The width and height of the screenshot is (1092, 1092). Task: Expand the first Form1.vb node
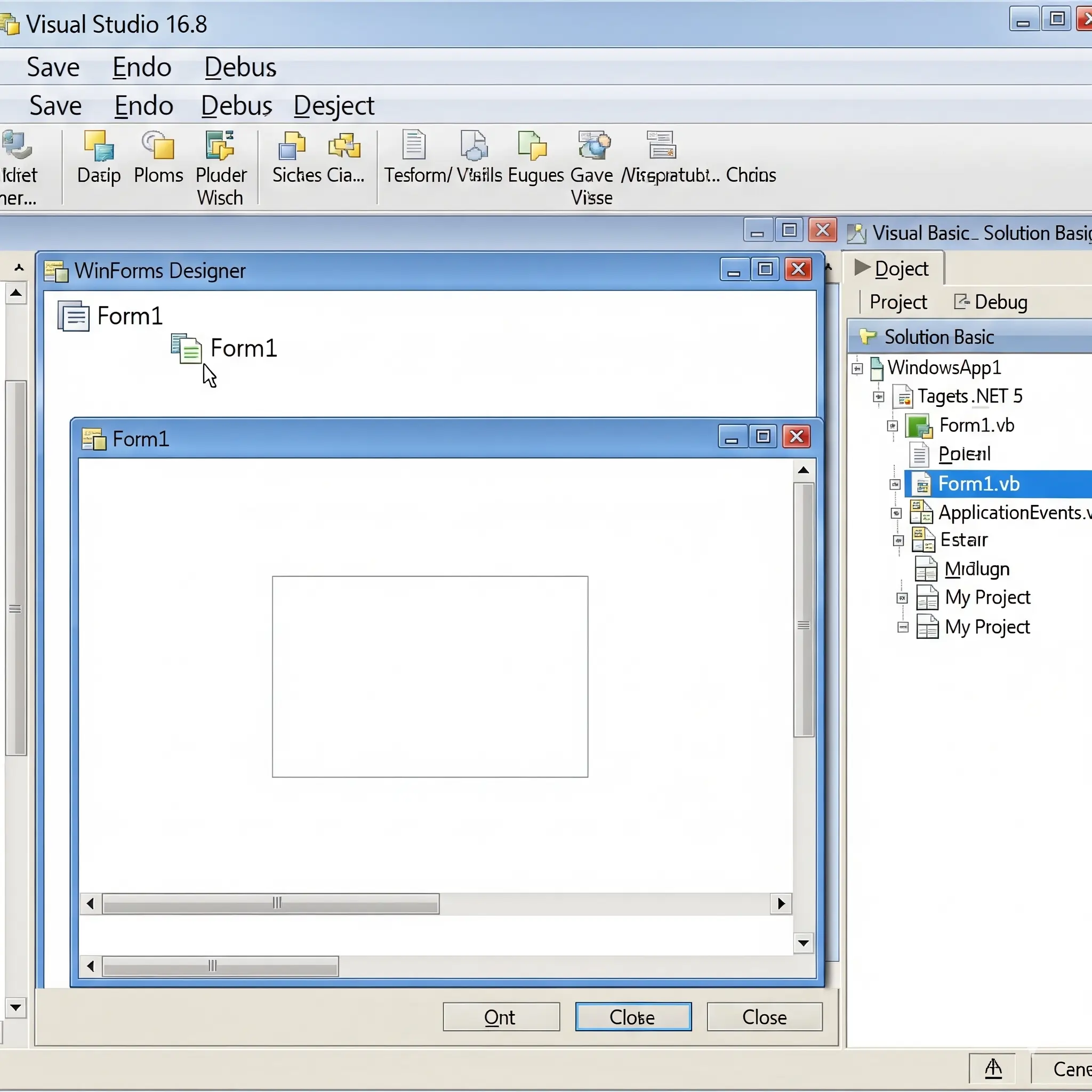click(893, 426)
